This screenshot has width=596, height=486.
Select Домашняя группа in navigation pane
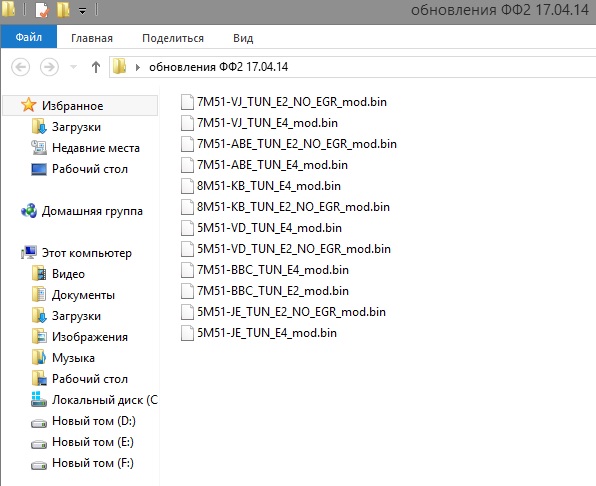pos(92,211)
